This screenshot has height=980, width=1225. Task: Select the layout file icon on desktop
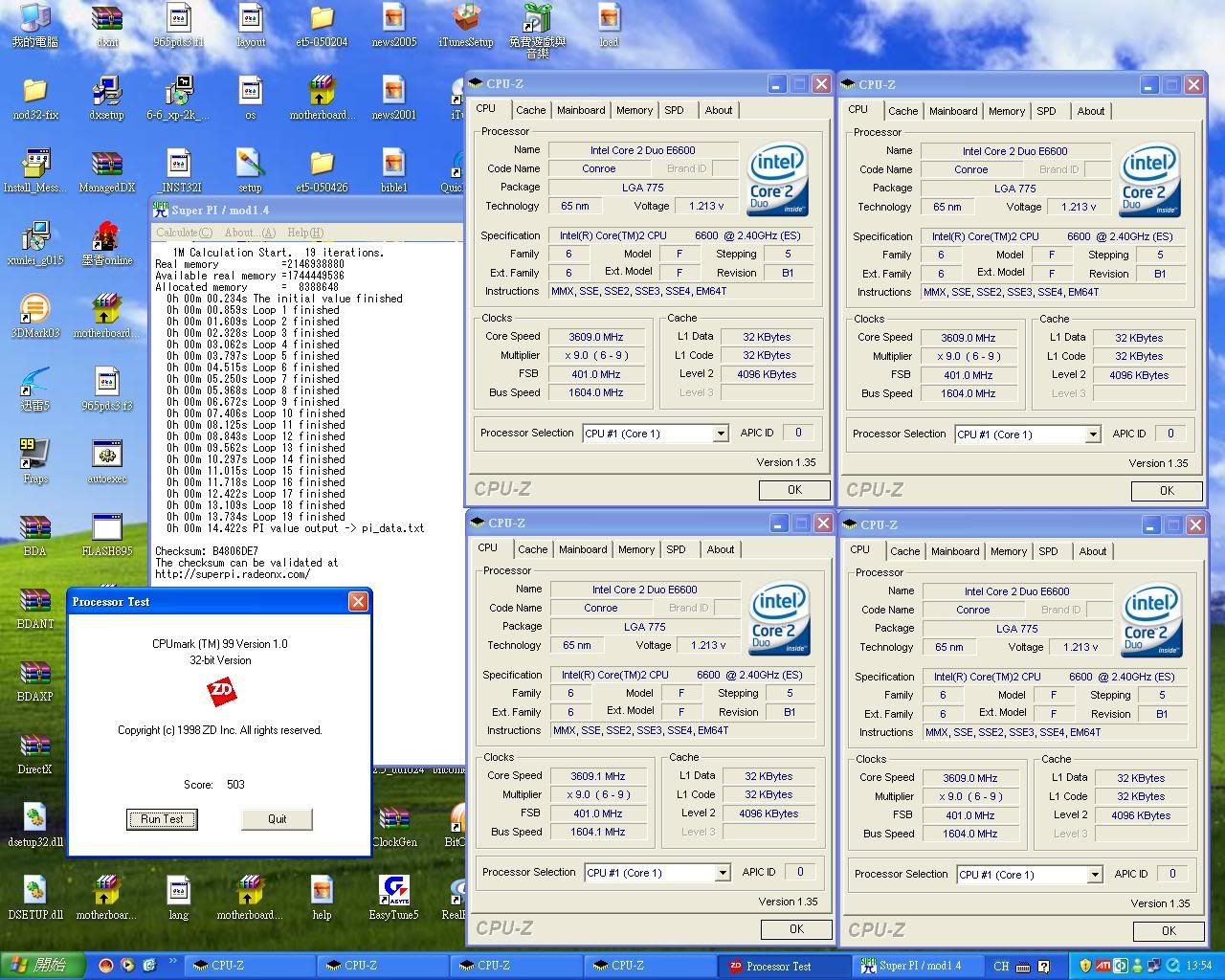pyautogui.click(x=251, y=26)
